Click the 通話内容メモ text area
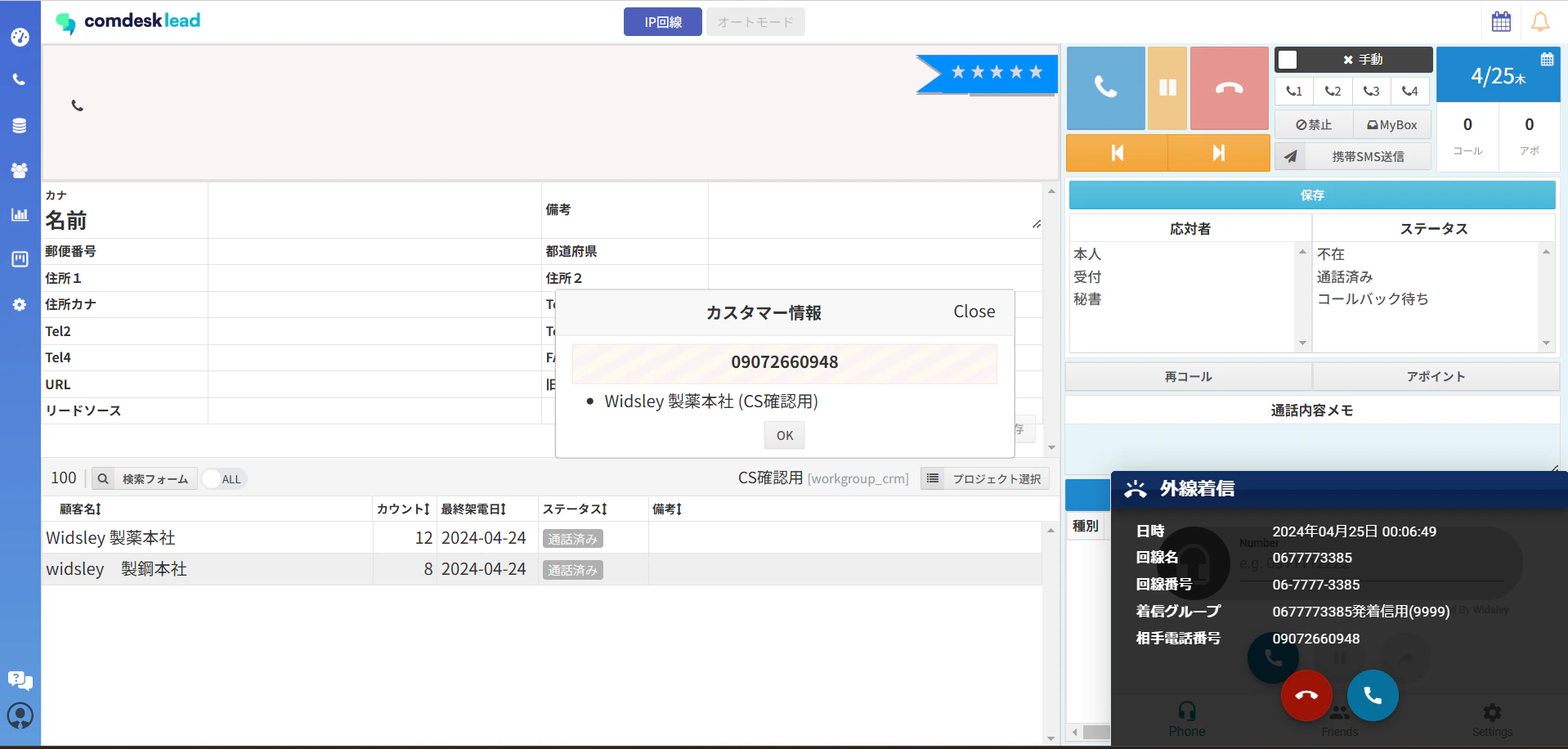 point(1312,448)
